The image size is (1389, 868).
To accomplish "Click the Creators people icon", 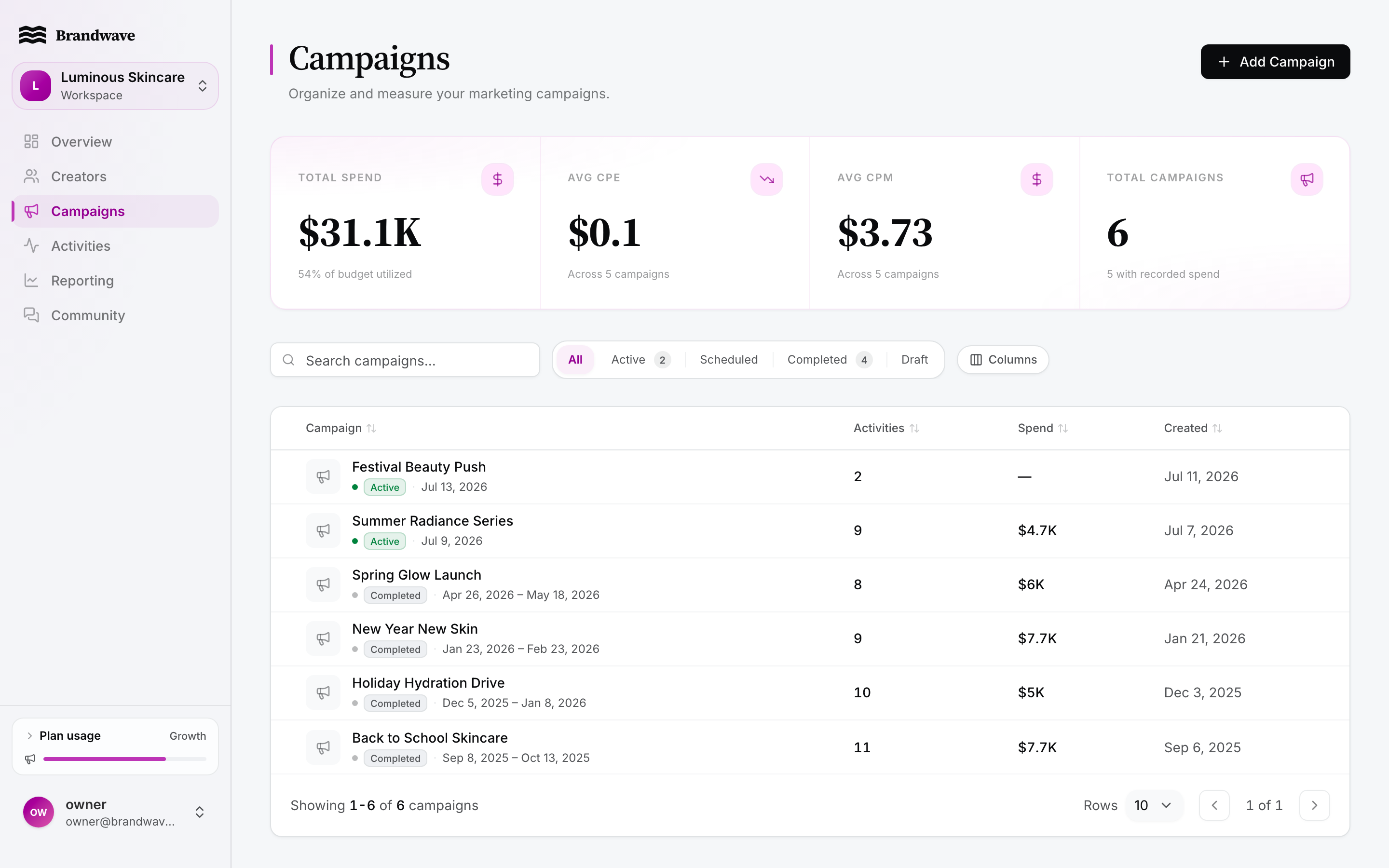I will tap(31, 176).
